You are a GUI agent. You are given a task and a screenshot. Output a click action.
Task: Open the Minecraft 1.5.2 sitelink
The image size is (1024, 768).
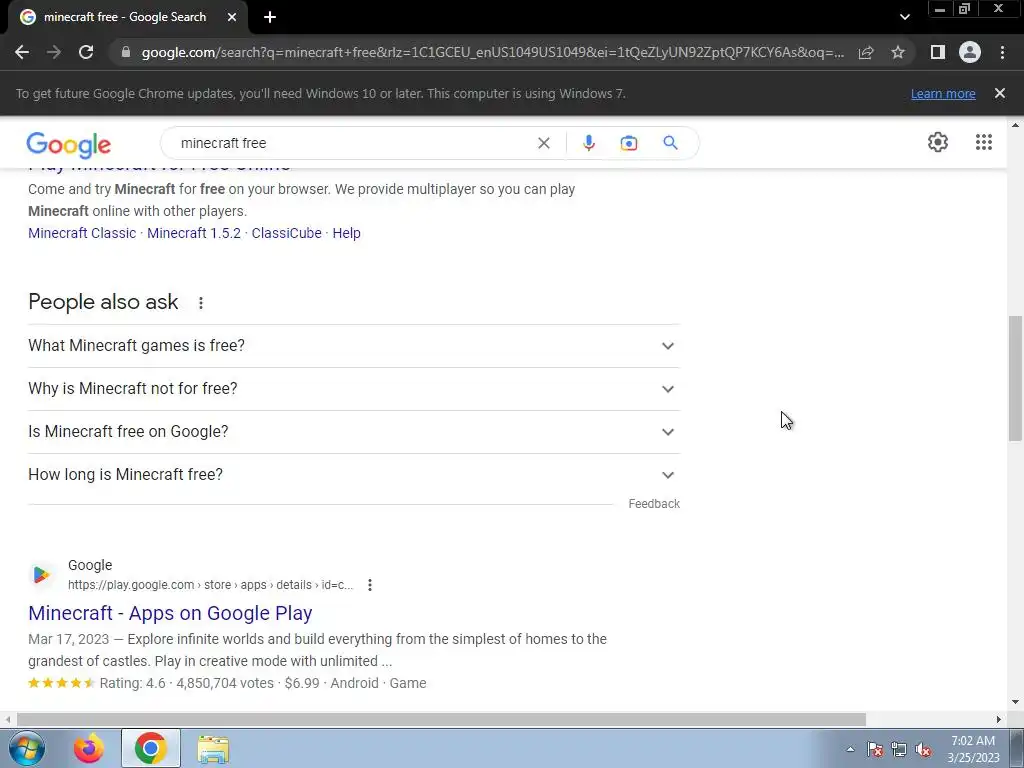[194, 233]
